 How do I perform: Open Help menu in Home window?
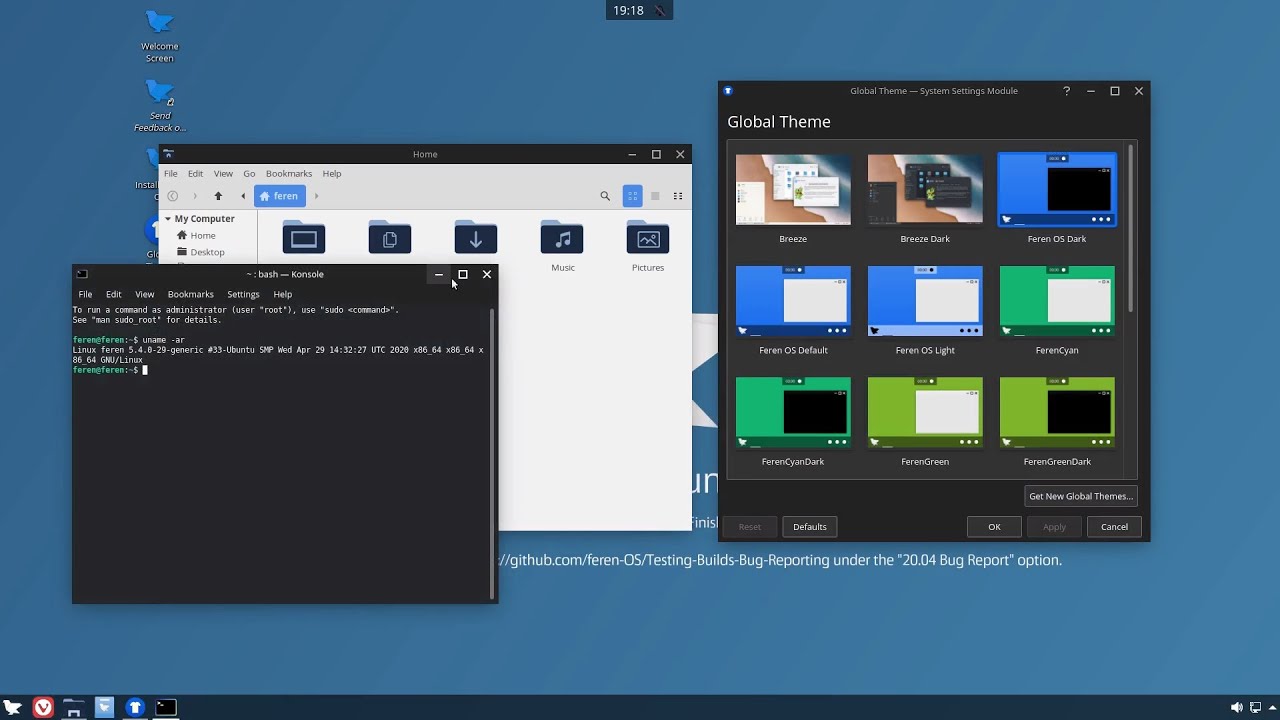[332, 174]
